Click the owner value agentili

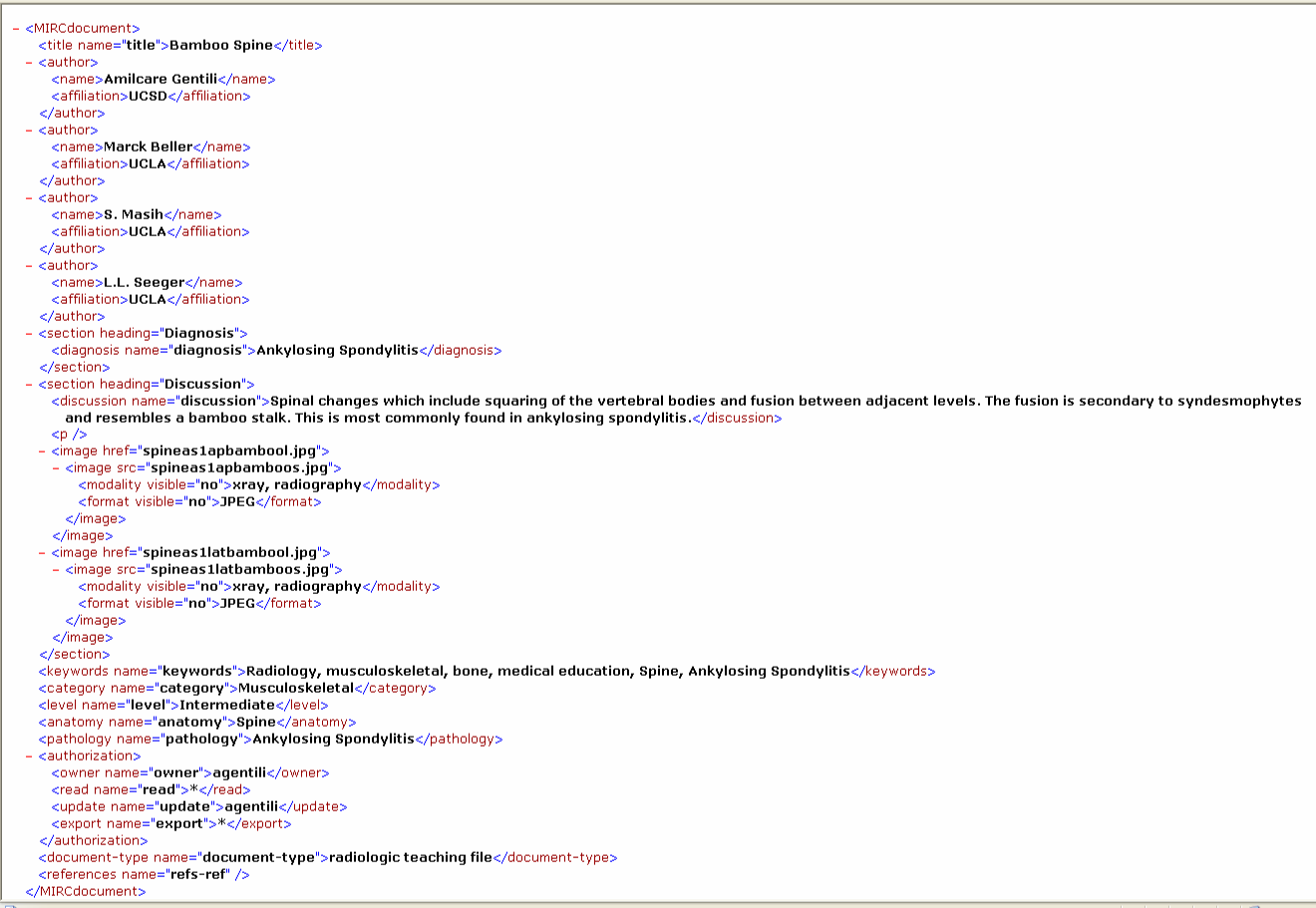tap(238, 773)
